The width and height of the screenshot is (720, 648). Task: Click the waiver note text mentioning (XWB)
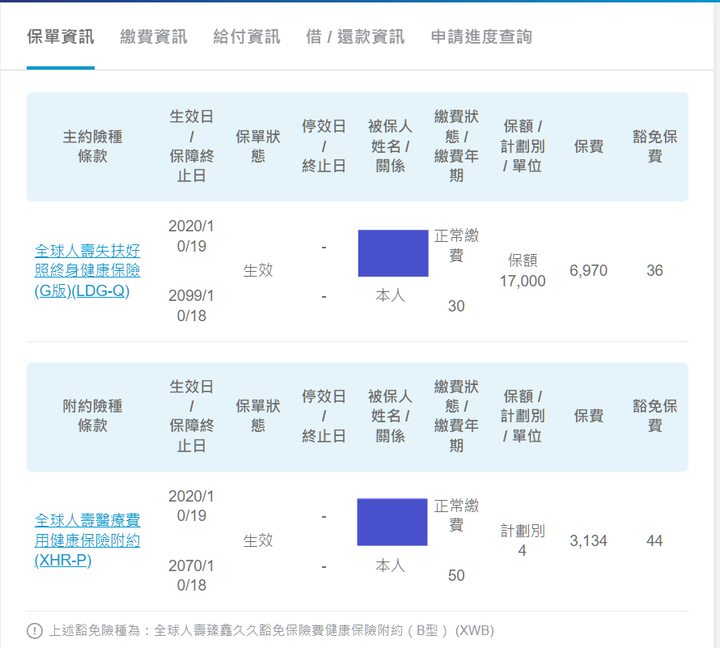[x=271, y=631]
